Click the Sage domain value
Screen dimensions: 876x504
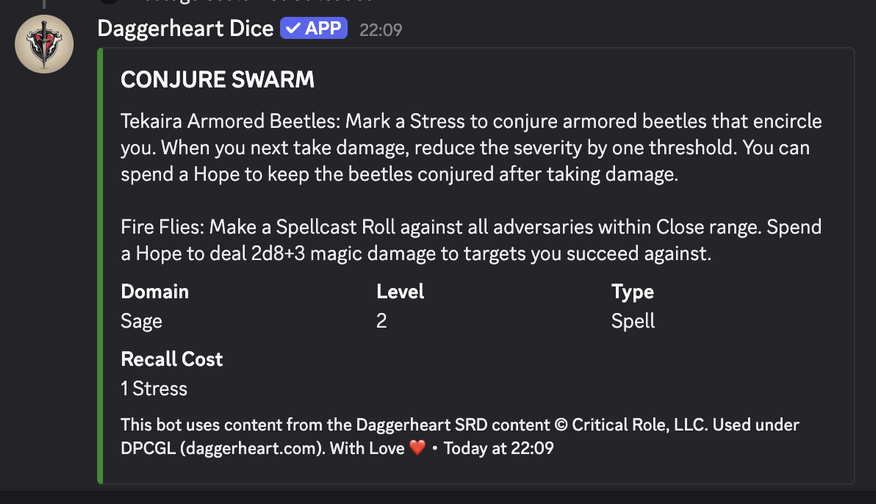tap(141, 321)
